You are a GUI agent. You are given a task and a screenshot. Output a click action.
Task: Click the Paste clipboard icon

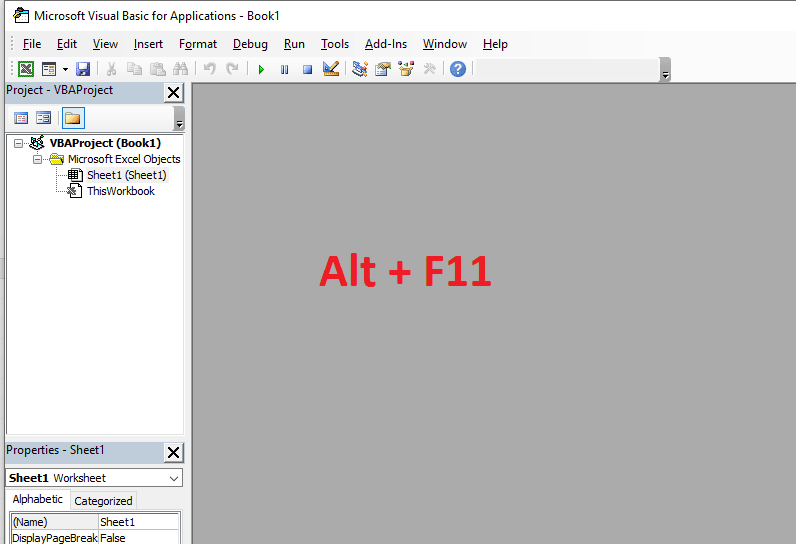point(157,69)
